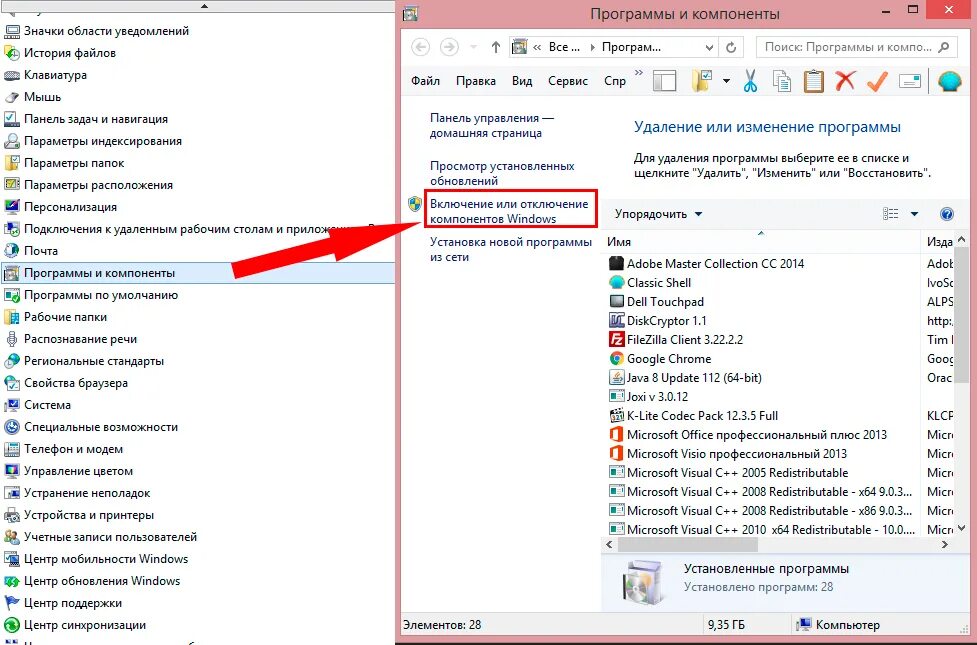The height and width of the screenshot is (645, 977).
Task: Sort by the Имя column header
Action: [760, 242]
